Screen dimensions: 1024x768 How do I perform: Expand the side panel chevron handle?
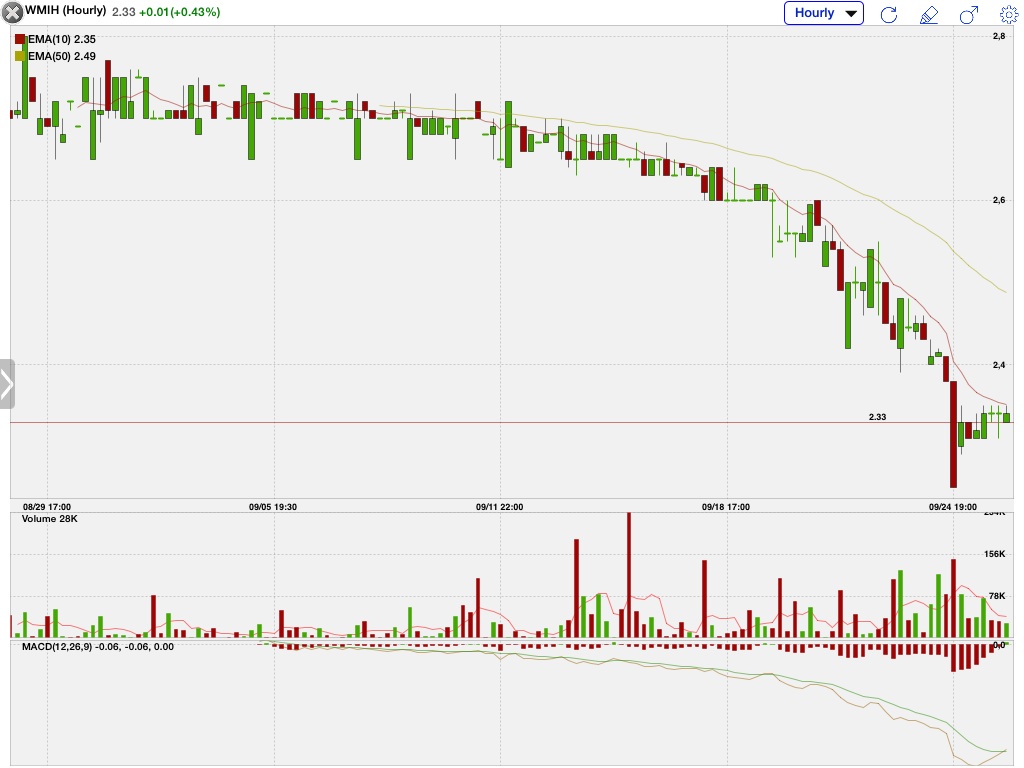tap(7, 384)
